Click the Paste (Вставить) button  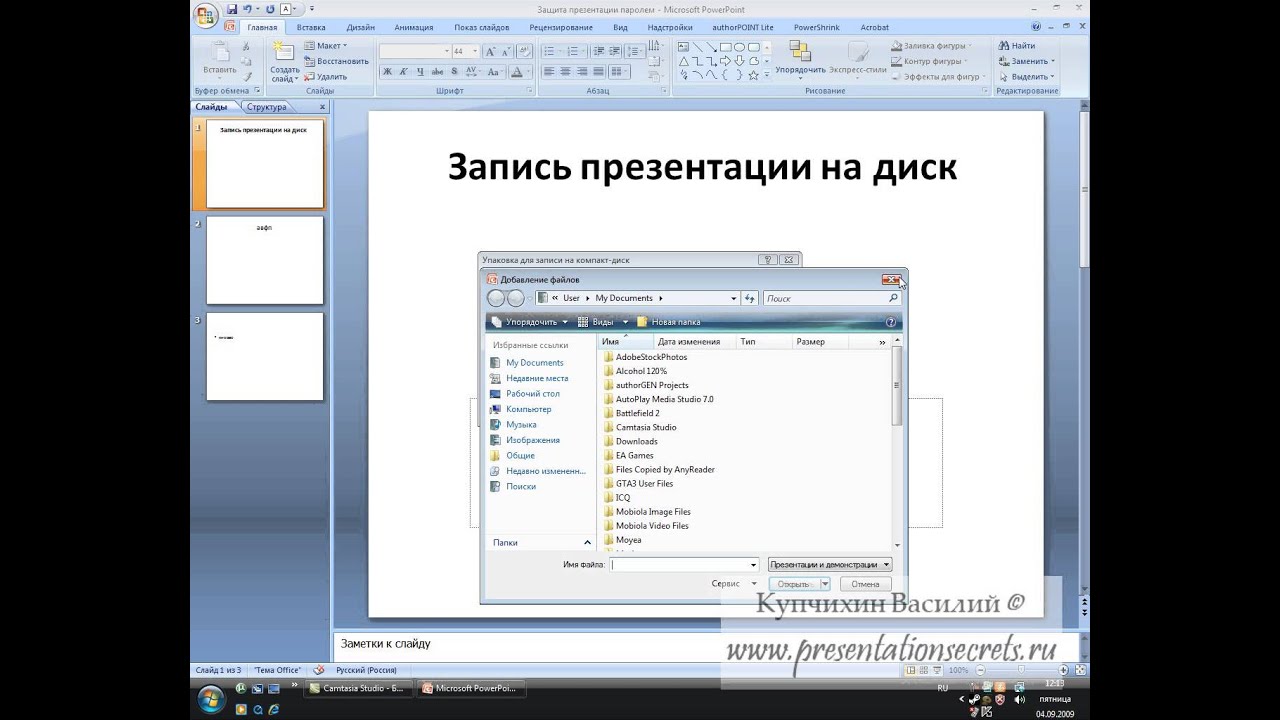219,59
